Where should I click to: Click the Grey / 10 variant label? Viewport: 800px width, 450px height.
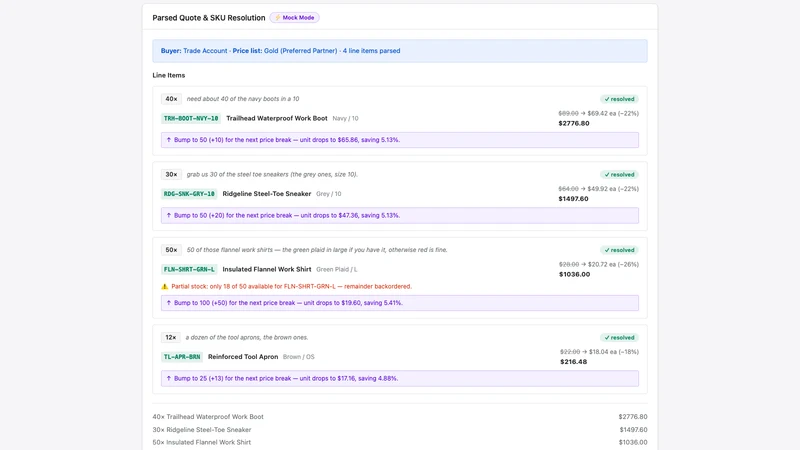coord(329,194)
